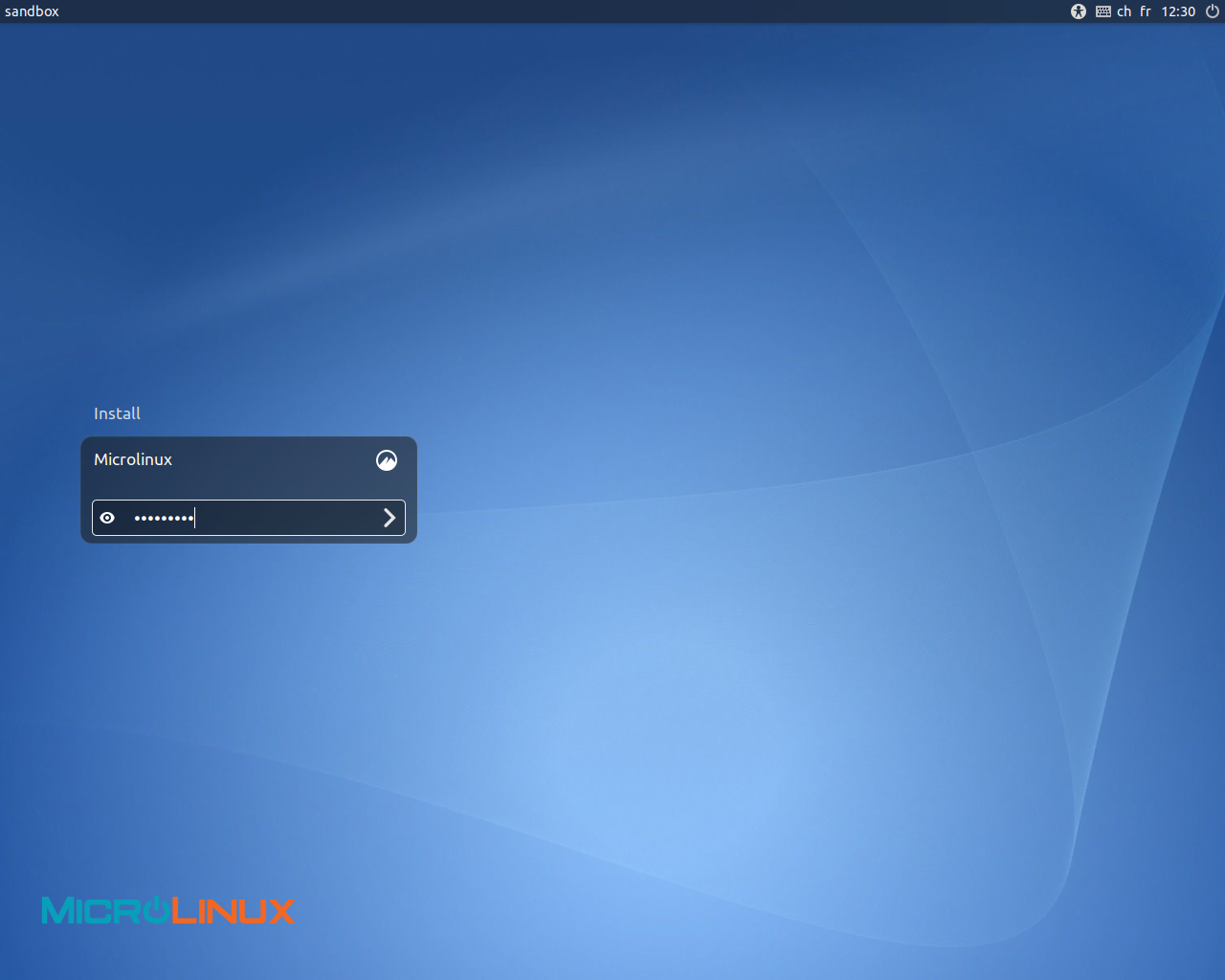This screenshot has height=980, width=1225.
Task: Click the "sandbox" hostname label
Action: [x=32, y=11]
